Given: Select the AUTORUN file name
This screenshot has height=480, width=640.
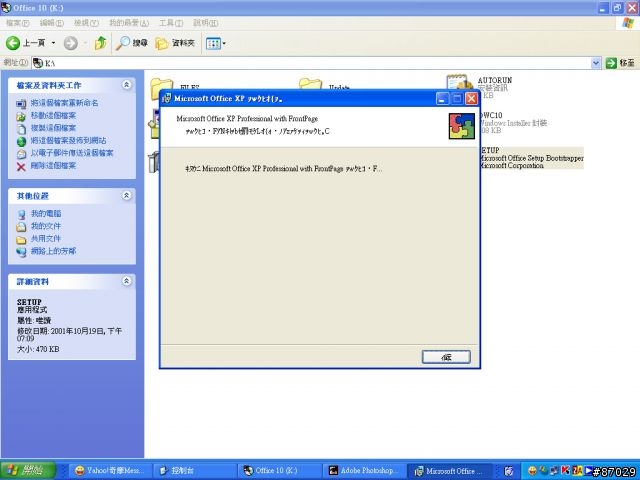Looking at the screenshot, I should pyautogui.click(x=495, y=80).
